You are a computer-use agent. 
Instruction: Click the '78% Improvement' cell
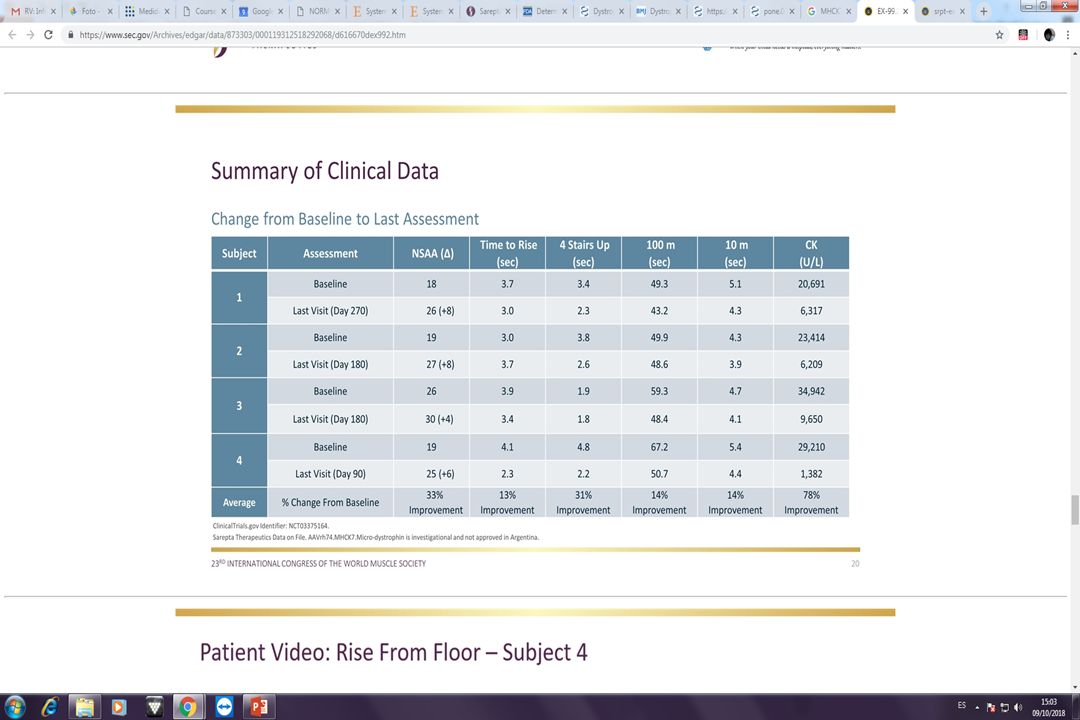[811, 502]
